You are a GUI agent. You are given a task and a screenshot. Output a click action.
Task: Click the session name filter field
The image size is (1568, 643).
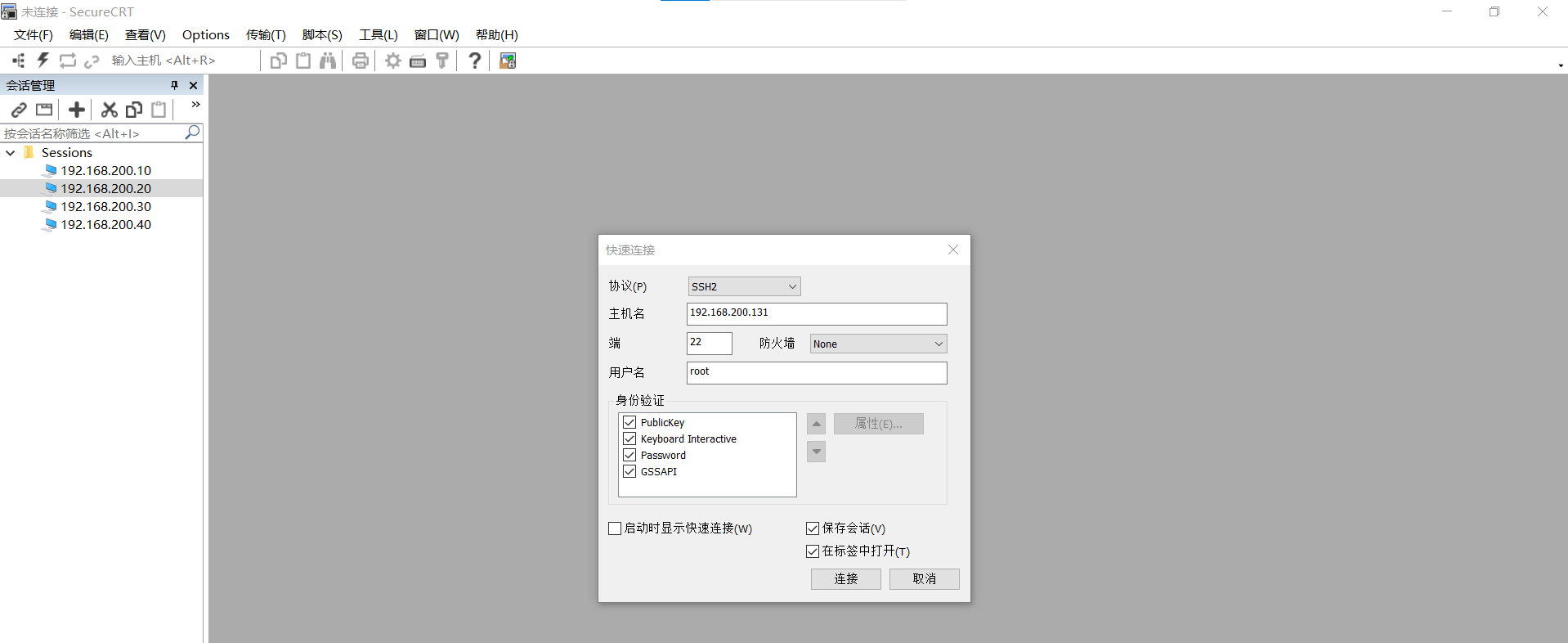92,133
